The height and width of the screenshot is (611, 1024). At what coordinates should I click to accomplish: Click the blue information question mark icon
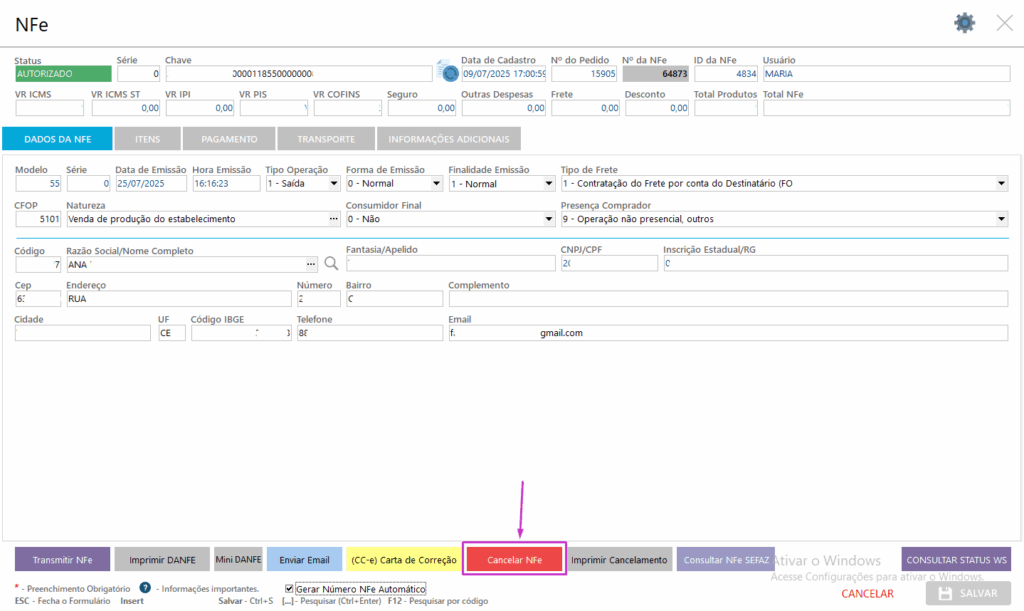145,588
